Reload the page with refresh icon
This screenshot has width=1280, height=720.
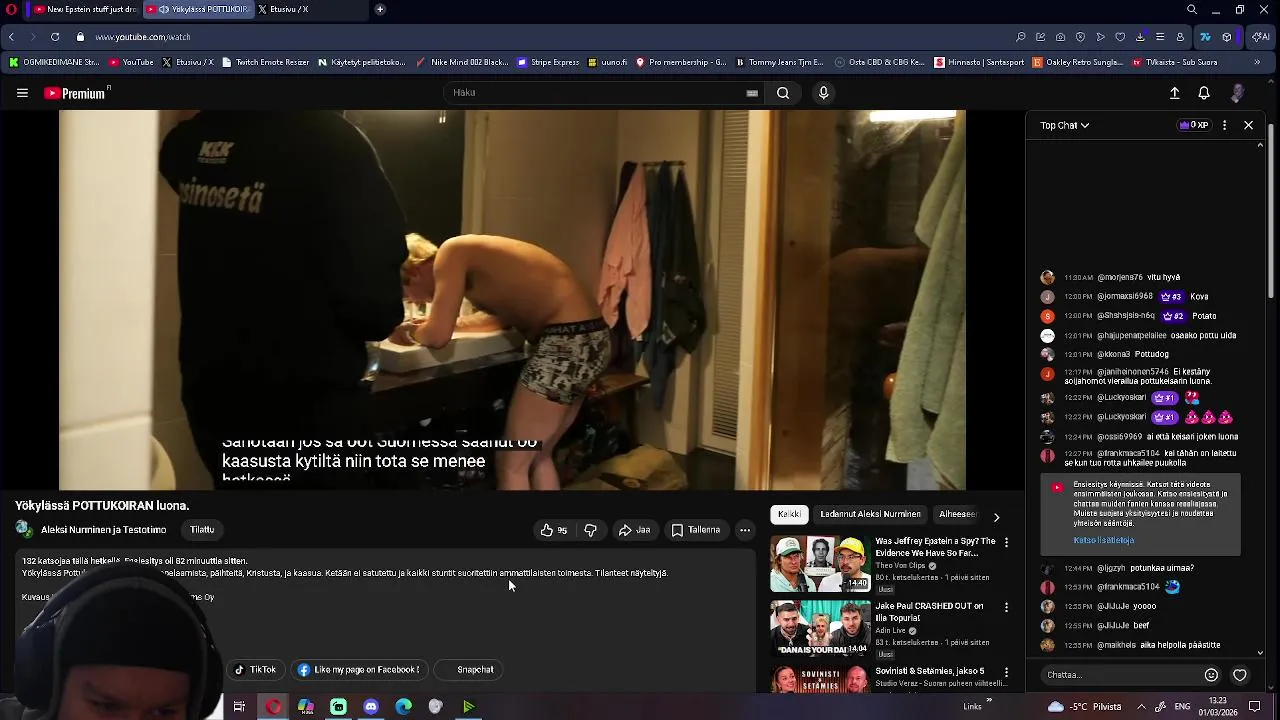55,37
